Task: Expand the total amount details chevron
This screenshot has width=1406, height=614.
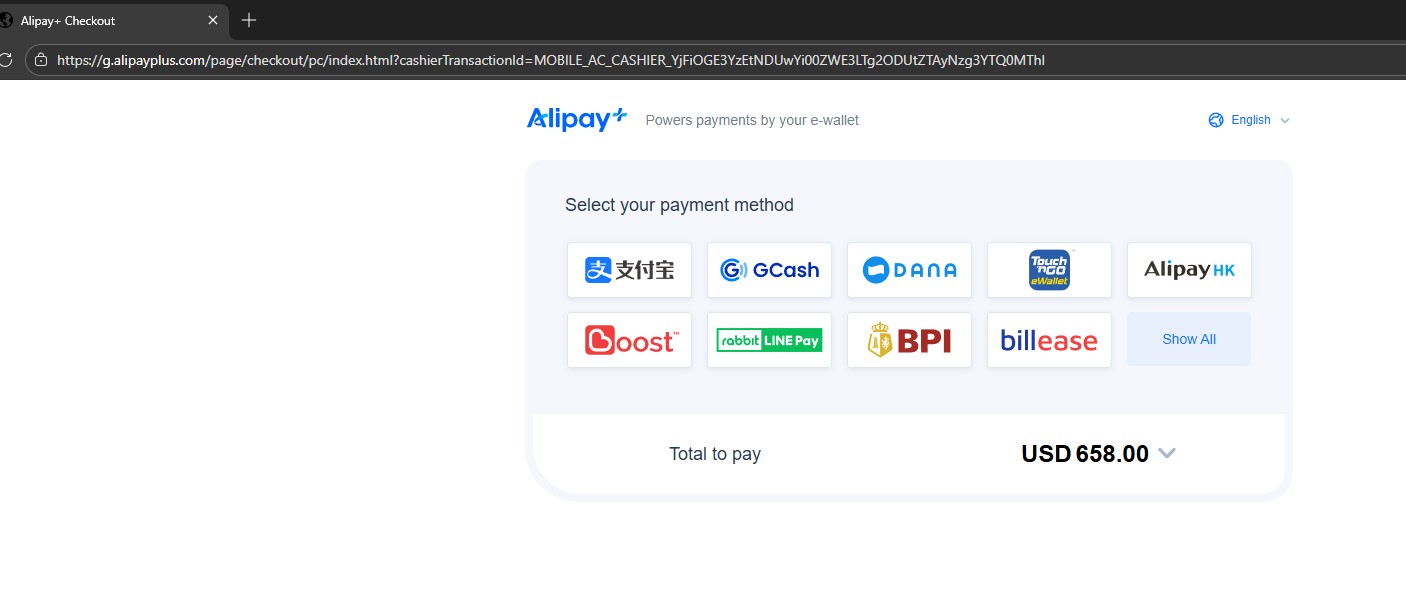Action: click(x=1166, y=453)
